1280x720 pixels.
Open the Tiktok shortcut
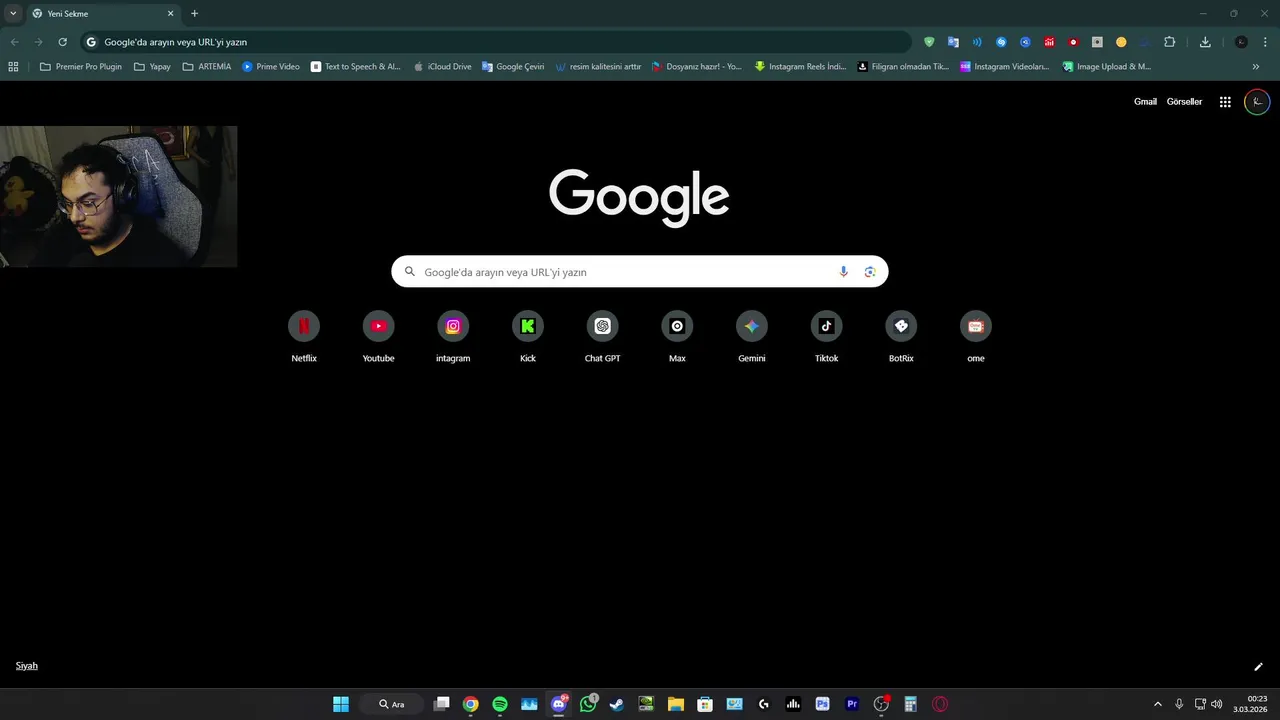[826, 337]
